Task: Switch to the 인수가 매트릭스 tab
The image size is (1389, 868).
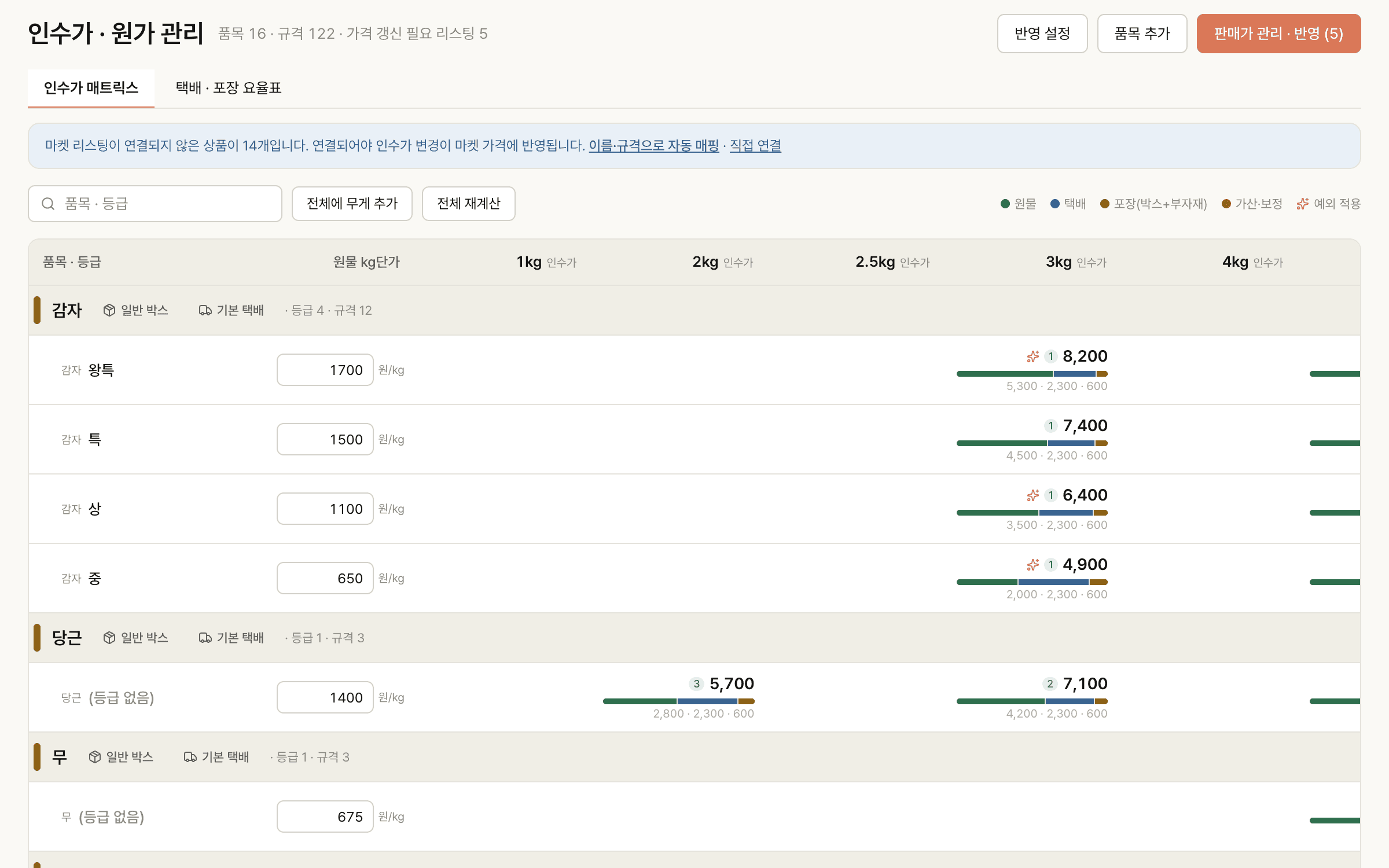Action: [91, 88]
